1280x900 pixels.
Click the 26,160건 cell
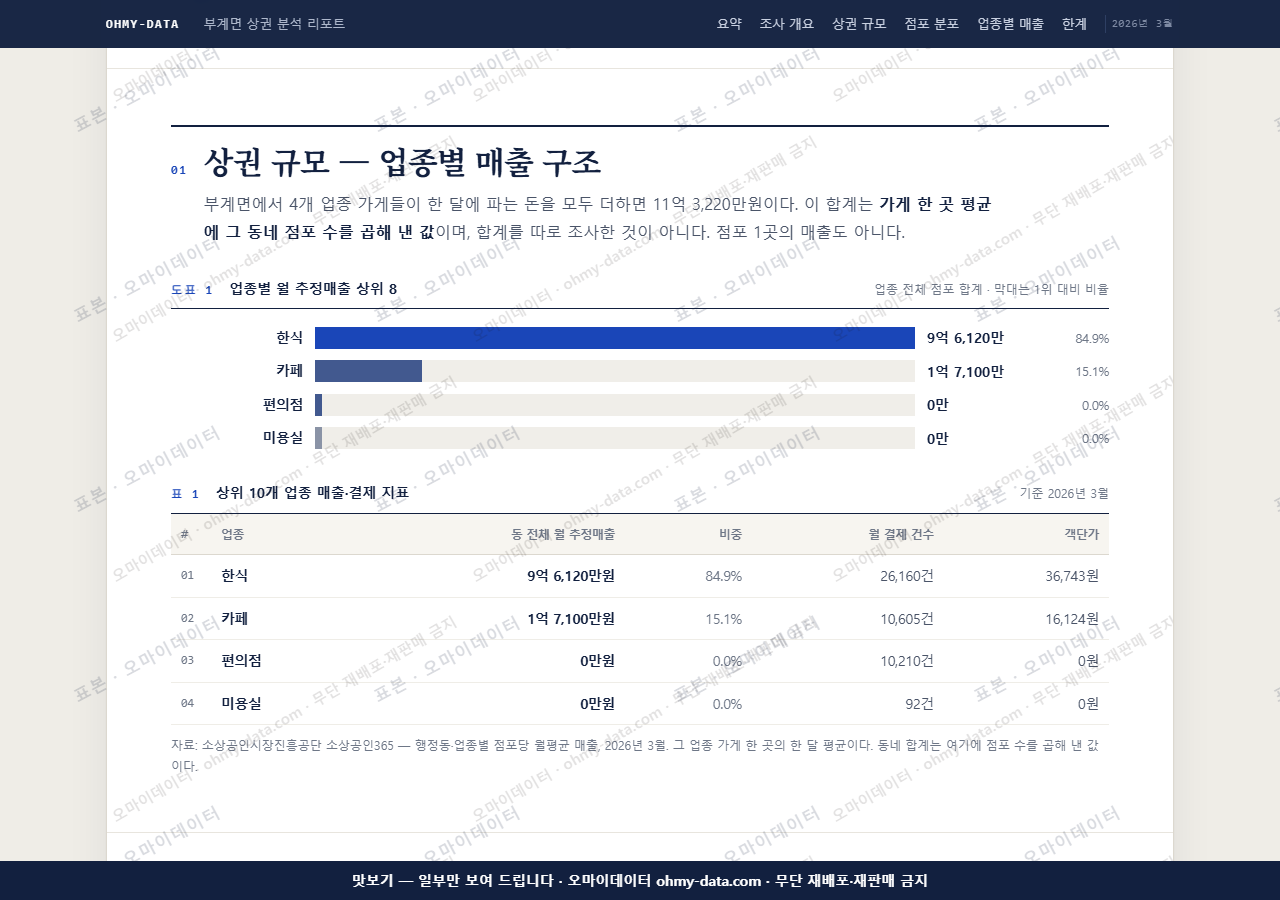pyautogui.click(x=907, y=576)
